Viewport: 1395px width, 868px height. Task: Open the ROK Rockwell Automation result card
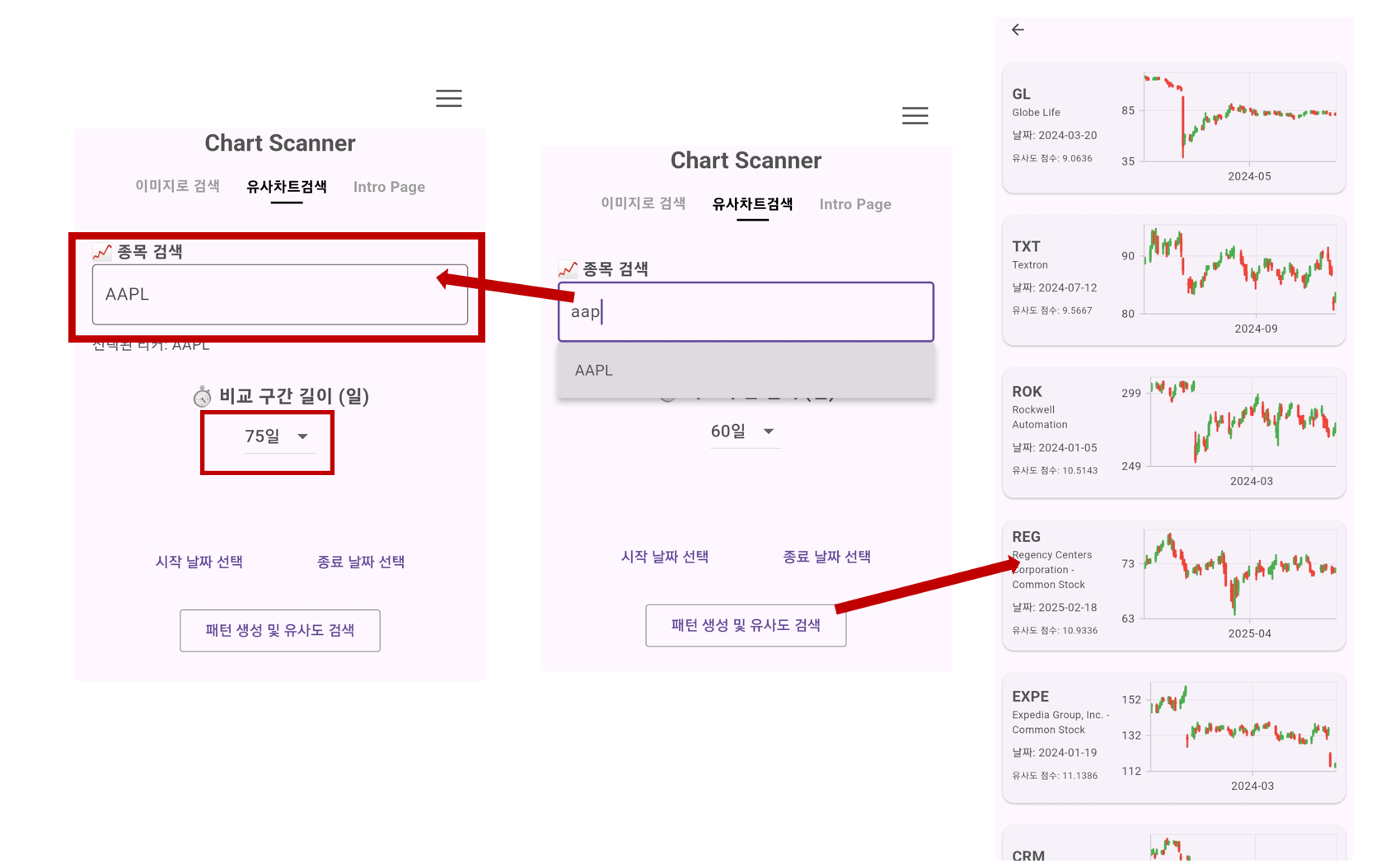(1173, 433)
